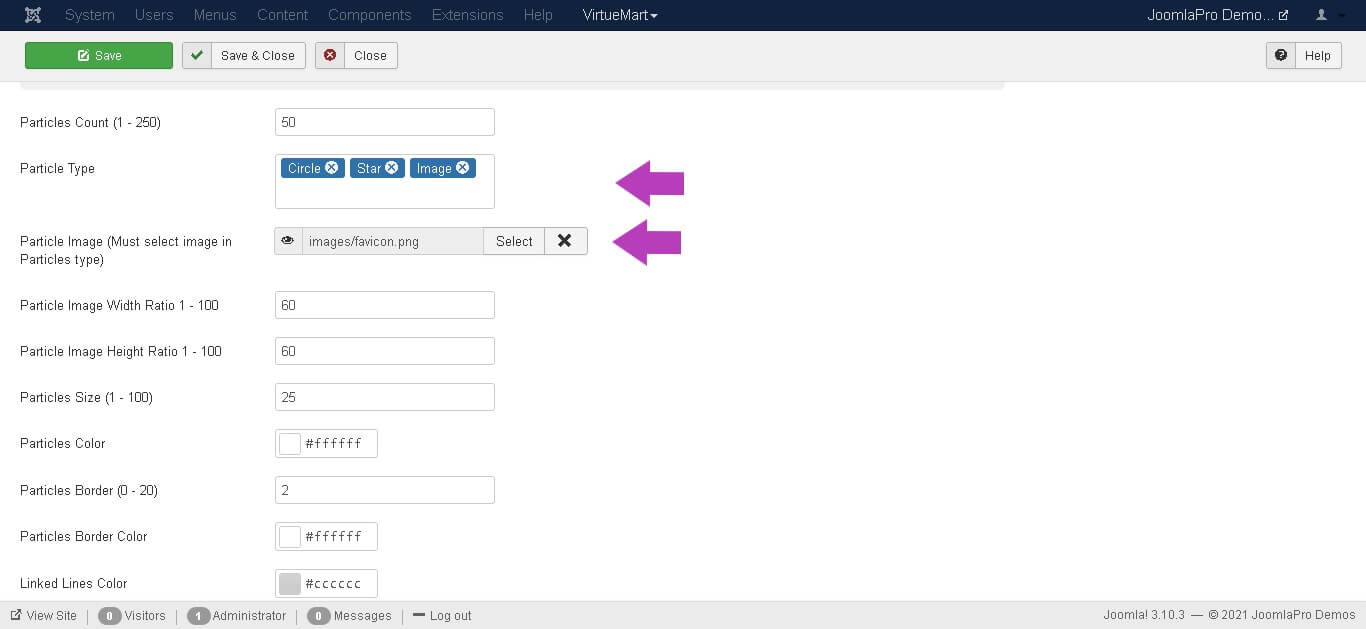
Task: Click the View Site link
Action: point(44,616)
